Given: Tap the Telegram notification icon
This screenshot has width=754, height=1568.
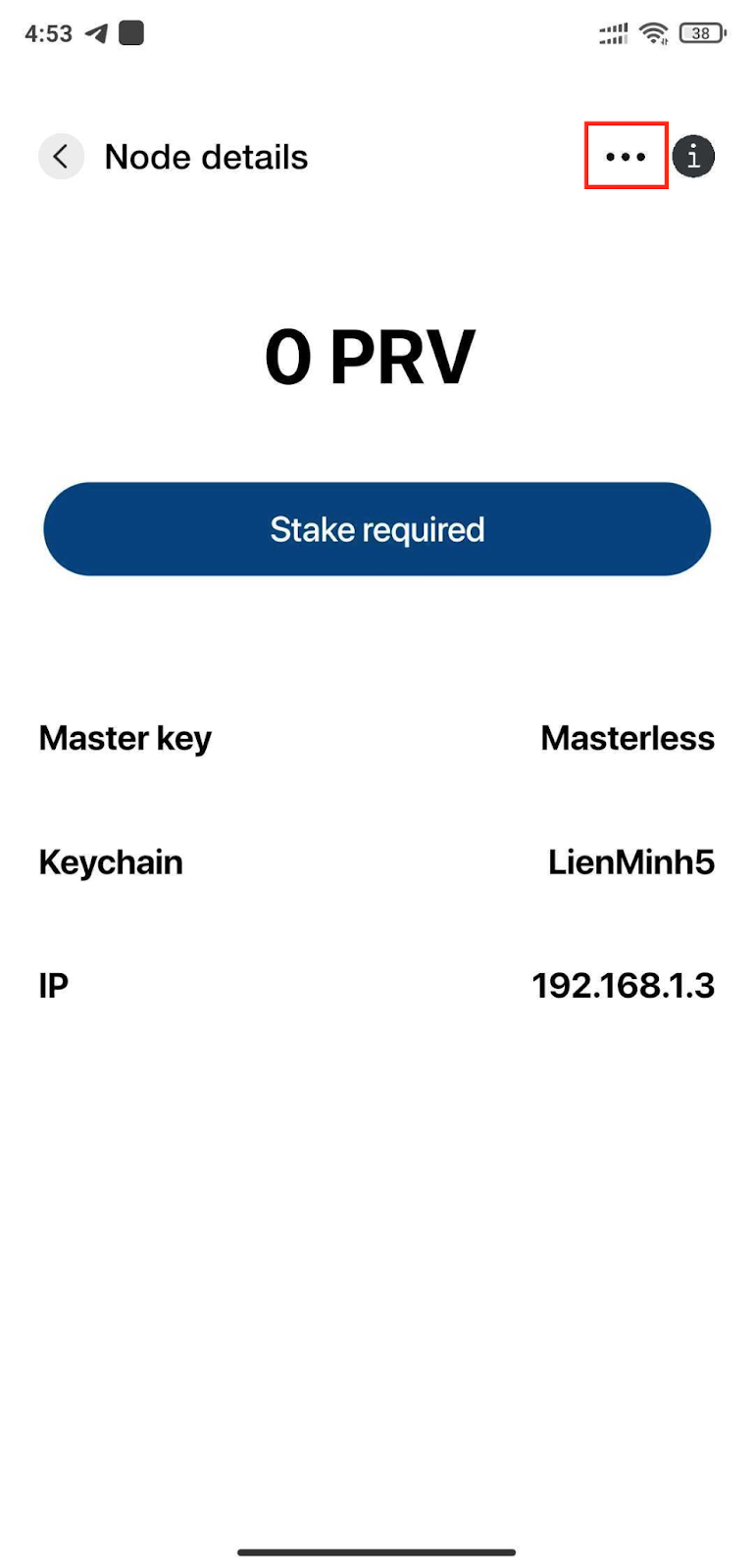Looking at the screenshot, I should click(96, 33).
